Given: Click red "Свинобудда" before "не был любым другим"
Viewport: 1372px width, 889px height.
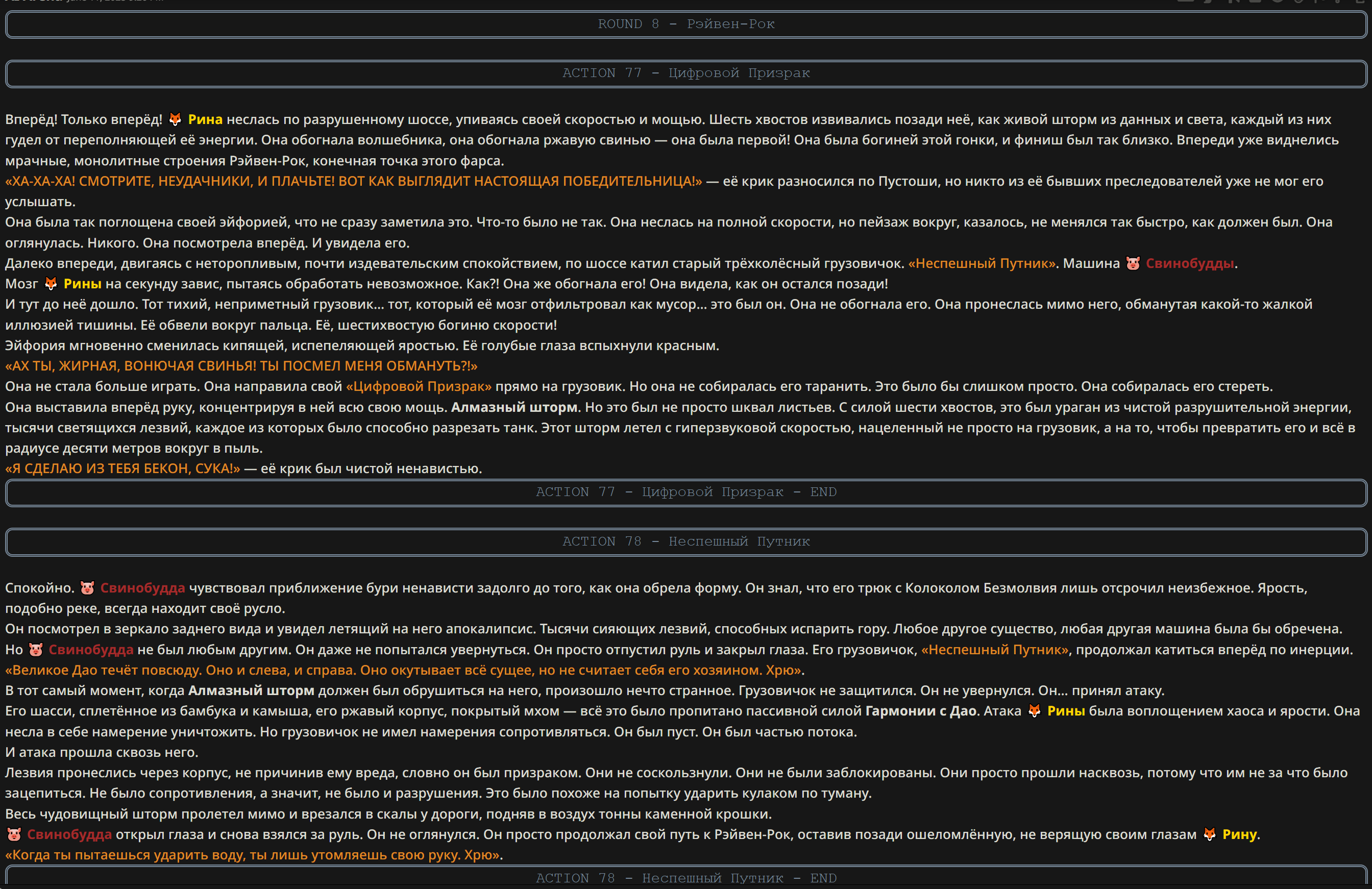Looking at the screenshot, I should coord(91,650).
